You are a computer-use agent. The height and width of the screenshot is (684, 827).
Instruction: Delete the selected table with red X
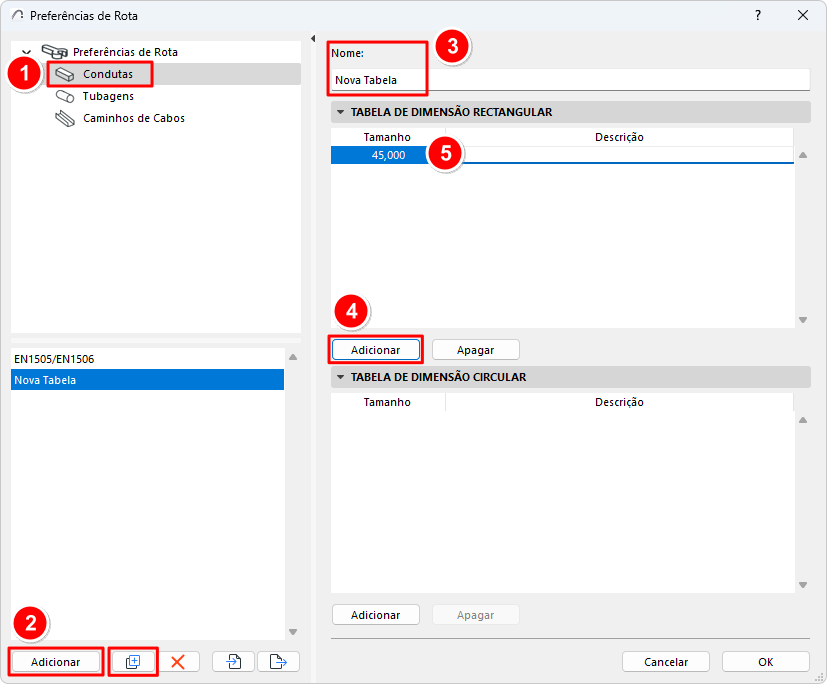[178, 662]
